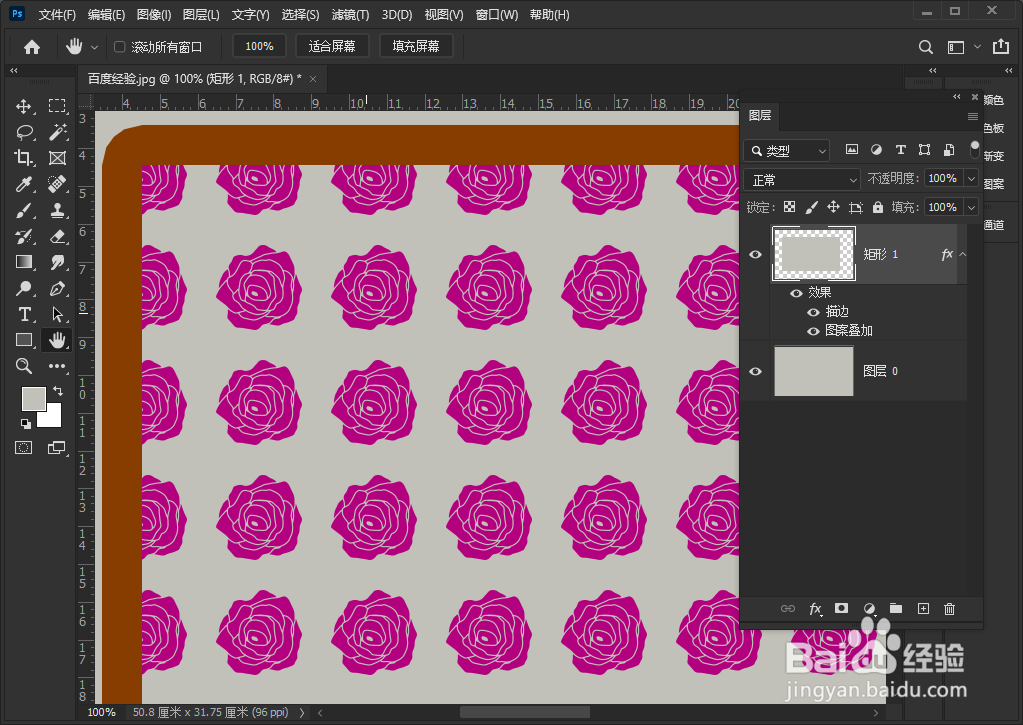This screenshot has width=1023, height=725.
Task: Select the Frame tool
Action: point(57,158)
